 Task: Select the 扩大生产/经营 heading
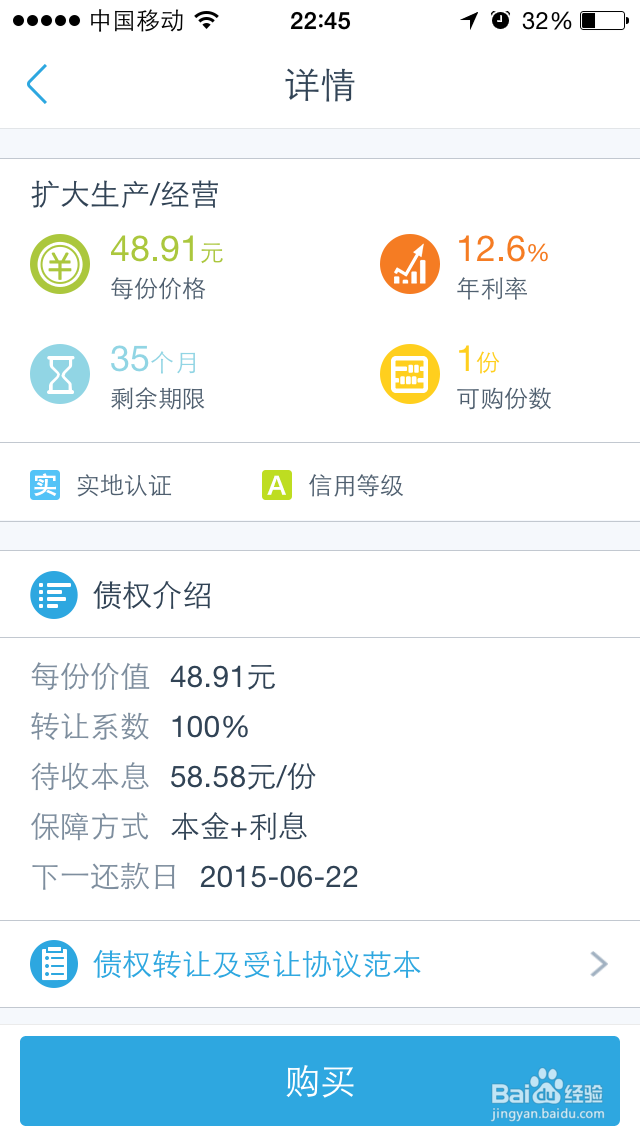125,195
